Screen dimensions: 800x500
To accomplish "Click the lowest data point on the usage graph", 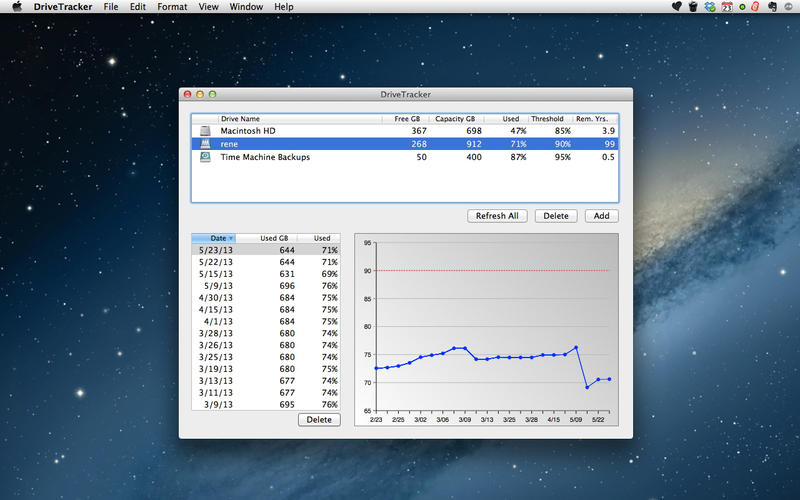I will pyautogui.click(x=587, y=387).
